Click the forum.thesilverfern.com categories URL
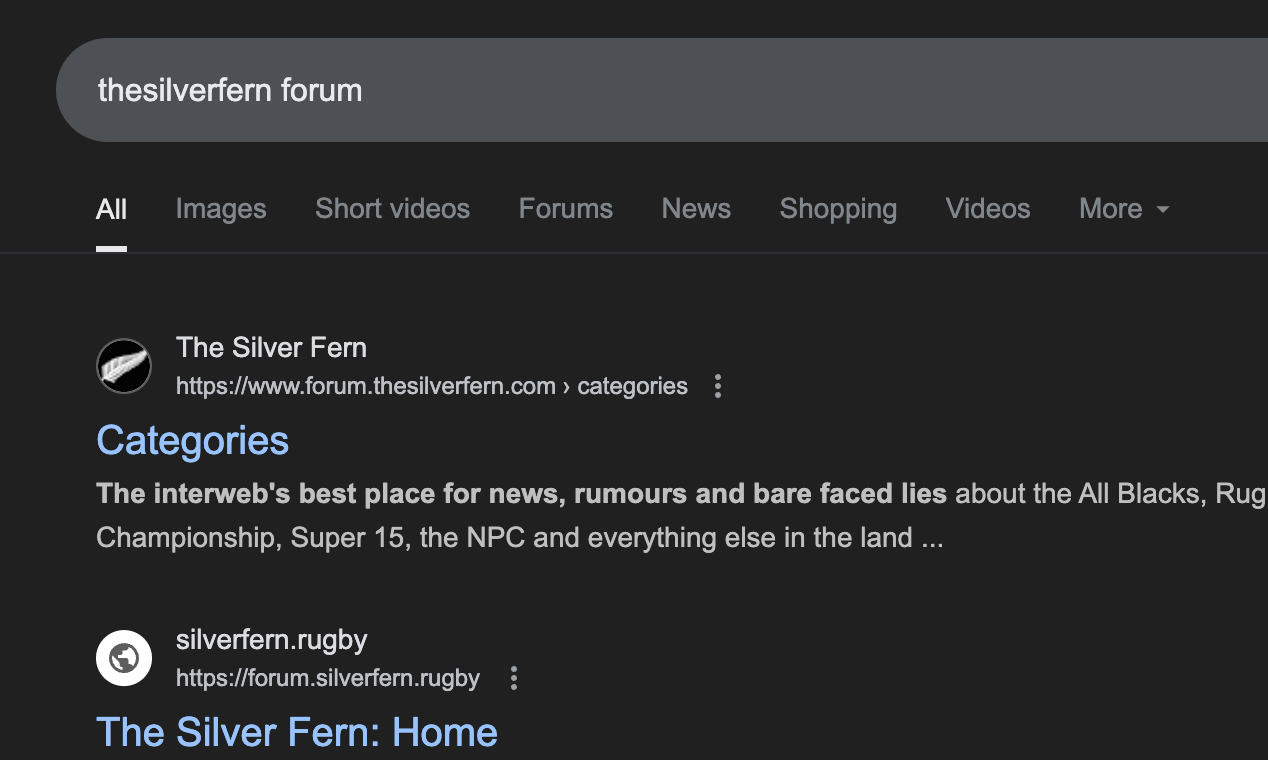This screenshot has height=760, width=1268. pyautogui.click(x=432, y=386)
